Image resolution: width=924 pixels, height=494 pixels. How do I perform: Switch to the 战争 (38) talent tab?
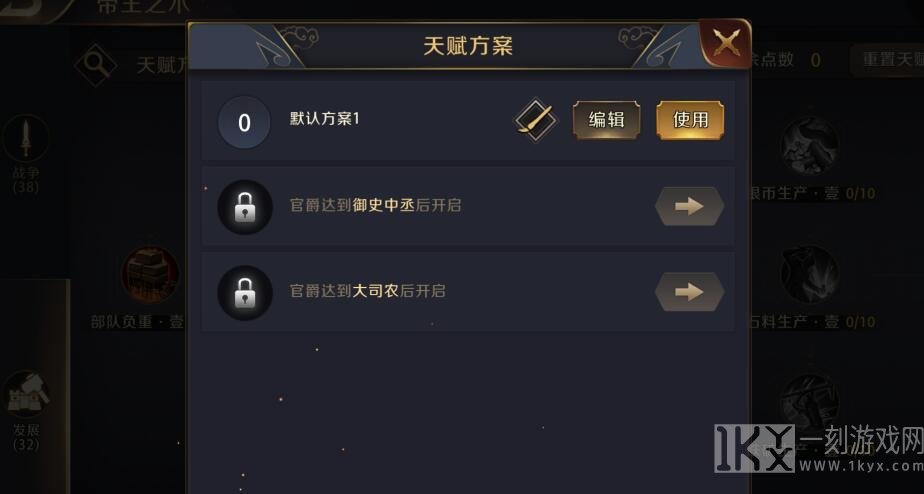click(26, 153)
